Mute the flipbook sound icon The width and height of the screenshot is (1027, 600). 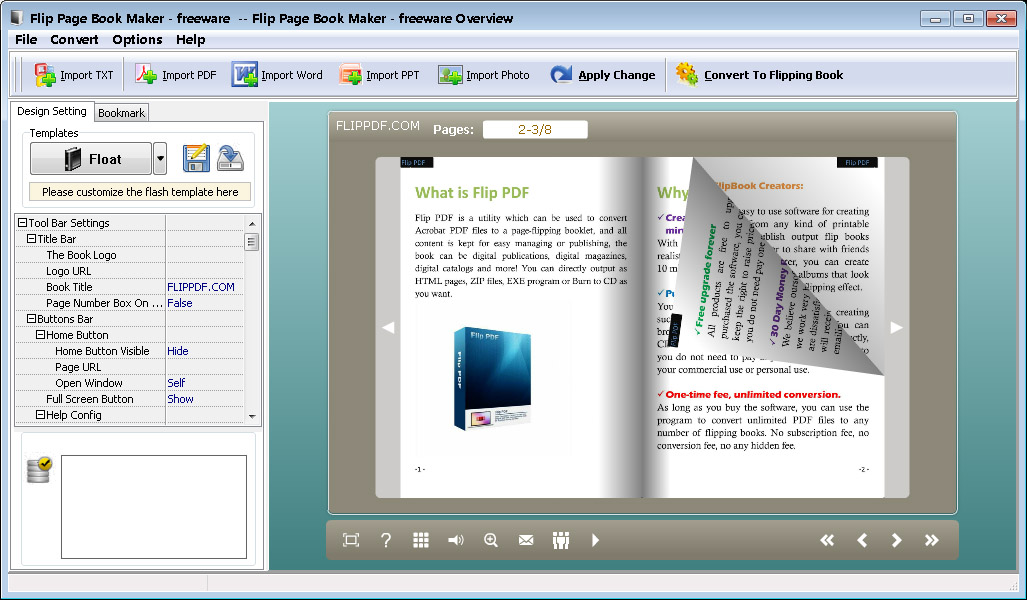[456, 539]
